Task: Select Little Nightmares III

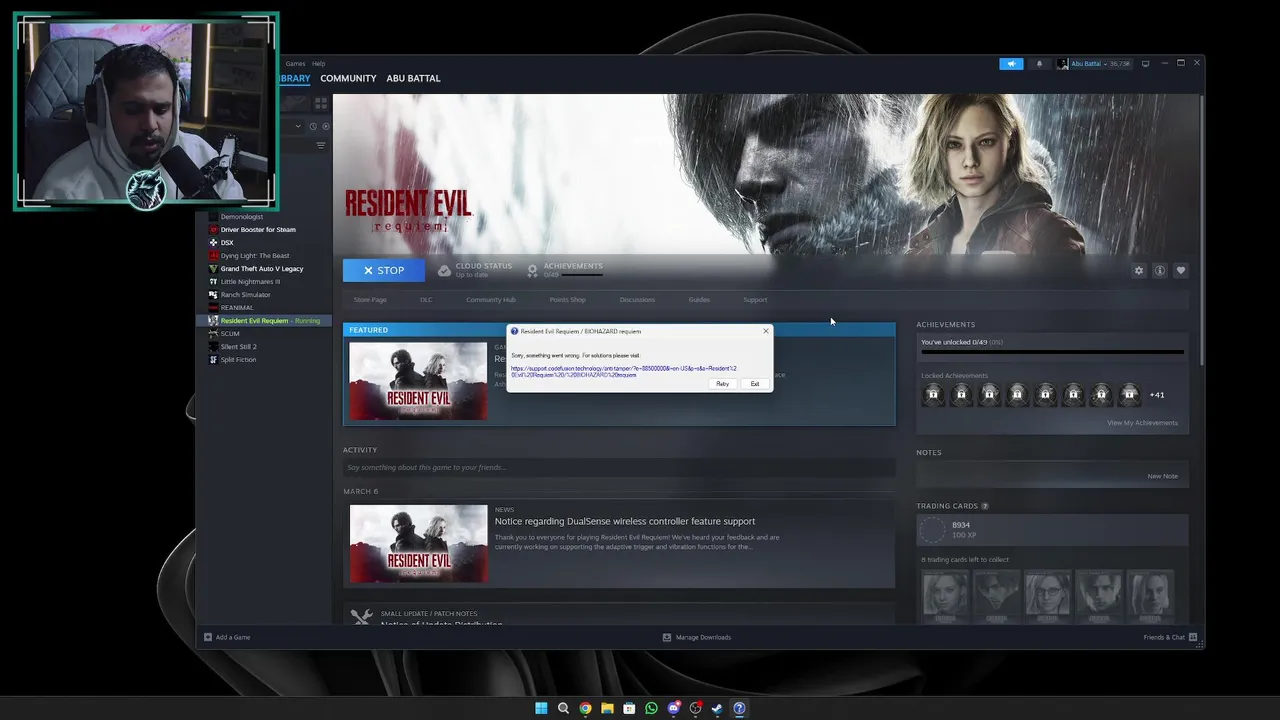Action: click(250, 282)
